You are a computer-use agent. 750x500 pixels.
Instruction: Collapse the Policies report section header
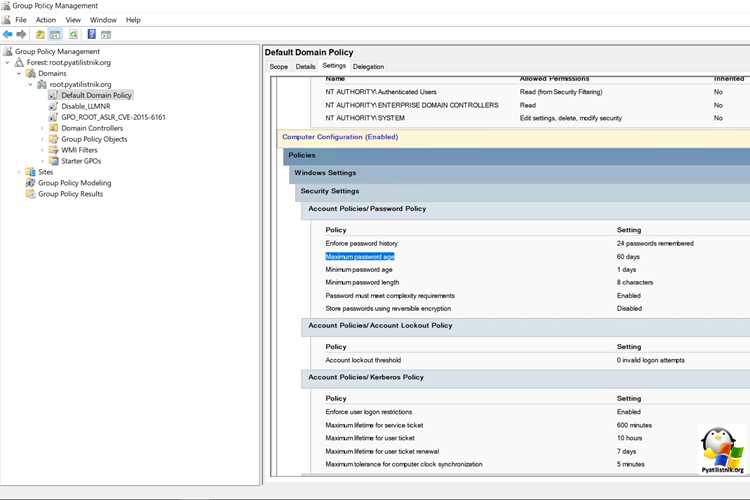(517, 156)
